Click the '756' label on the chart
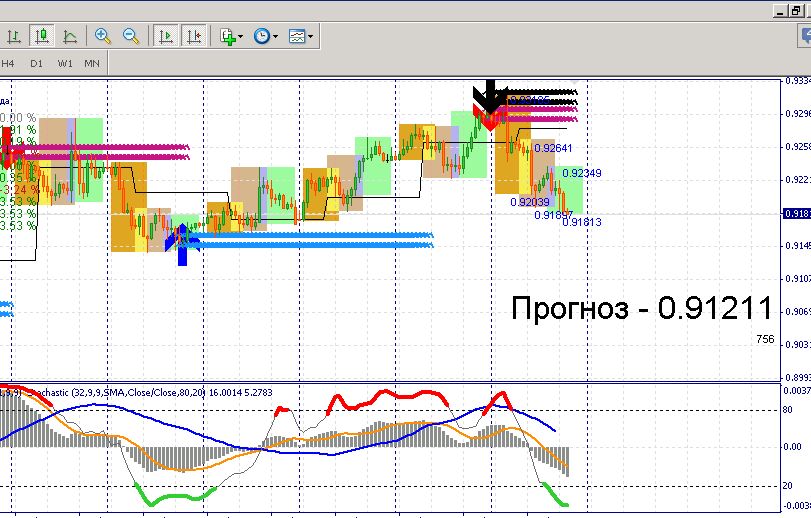Image resolution: width=811 pixels, height=518 pixels. (765, 339)
